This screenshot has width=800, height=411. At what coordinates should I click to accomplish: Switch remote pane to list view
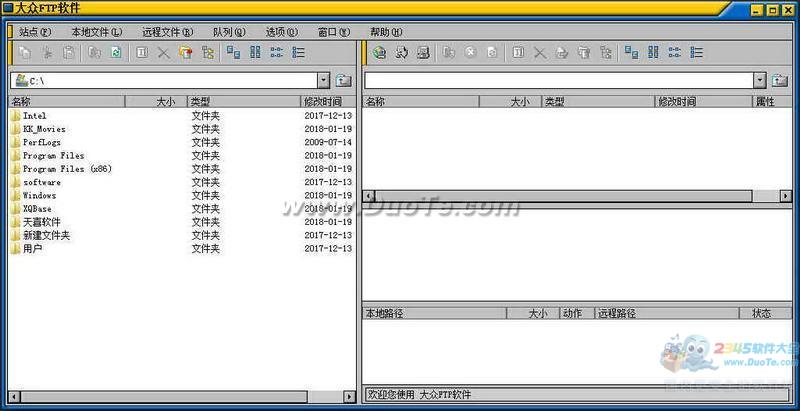click(674, 53)
